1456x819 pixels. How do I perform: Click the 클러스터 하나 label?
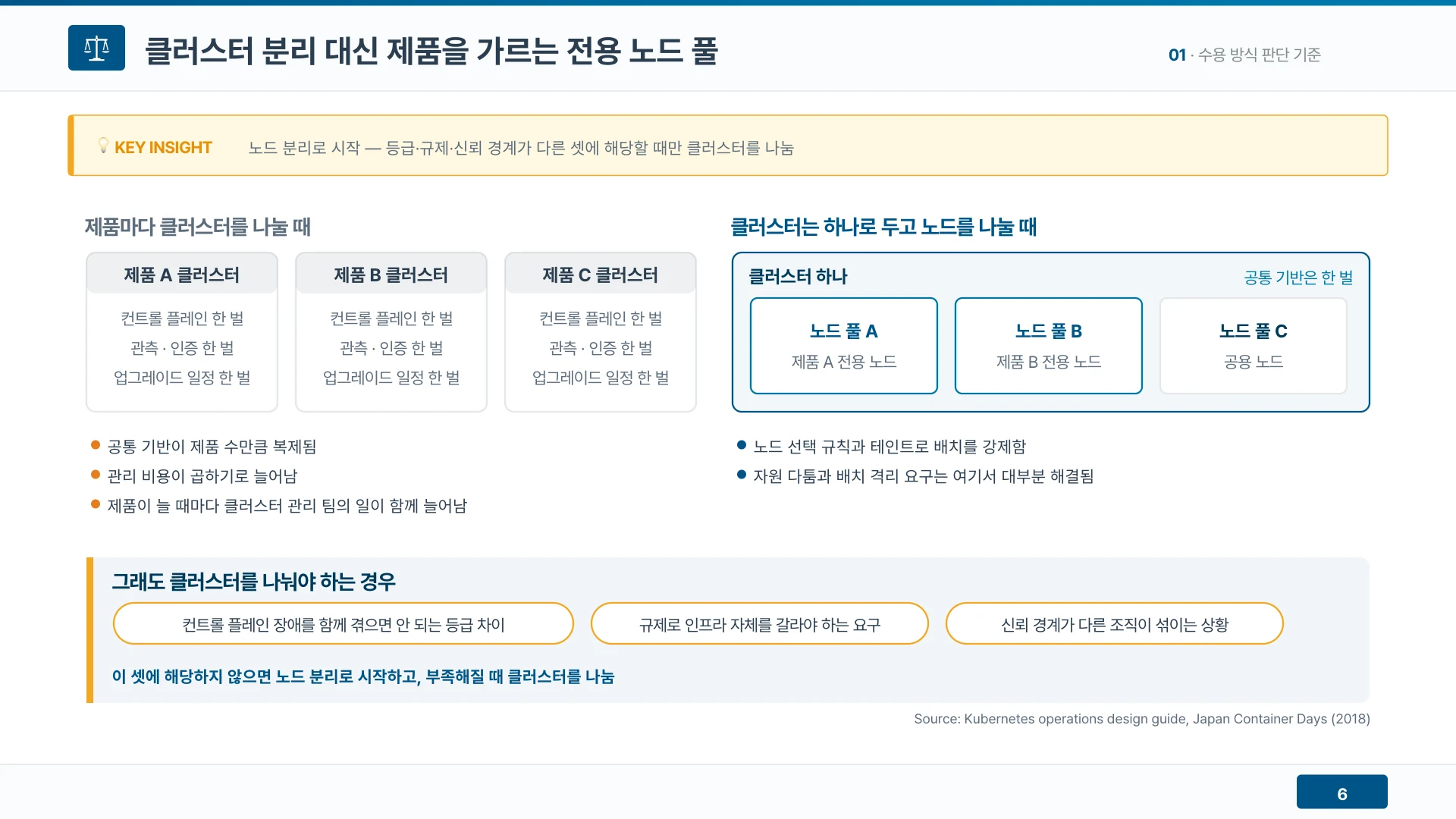(x=798, y=277)
